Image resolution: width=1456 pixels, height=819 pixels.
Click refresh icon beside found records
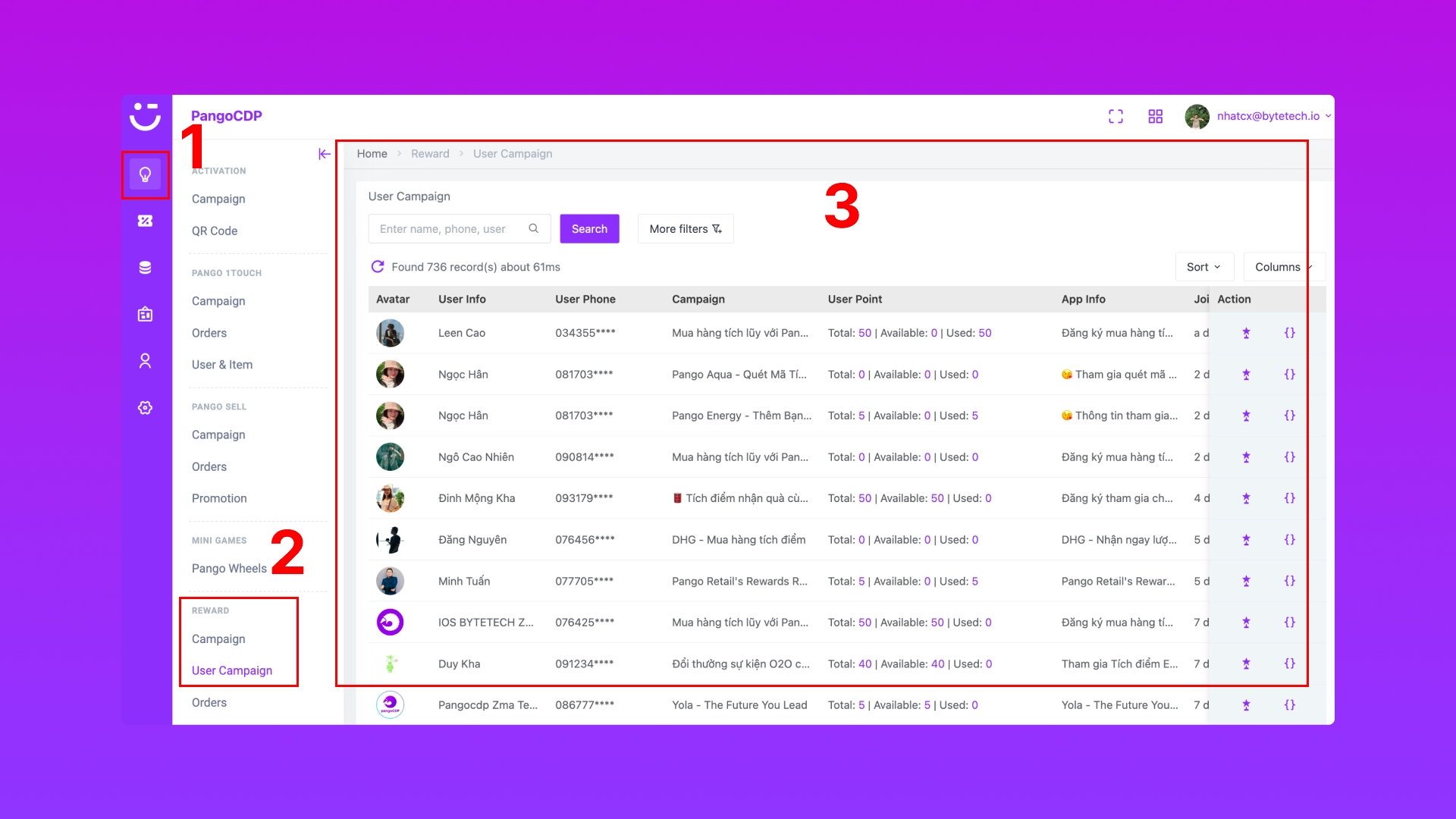[x=377, y=267]
